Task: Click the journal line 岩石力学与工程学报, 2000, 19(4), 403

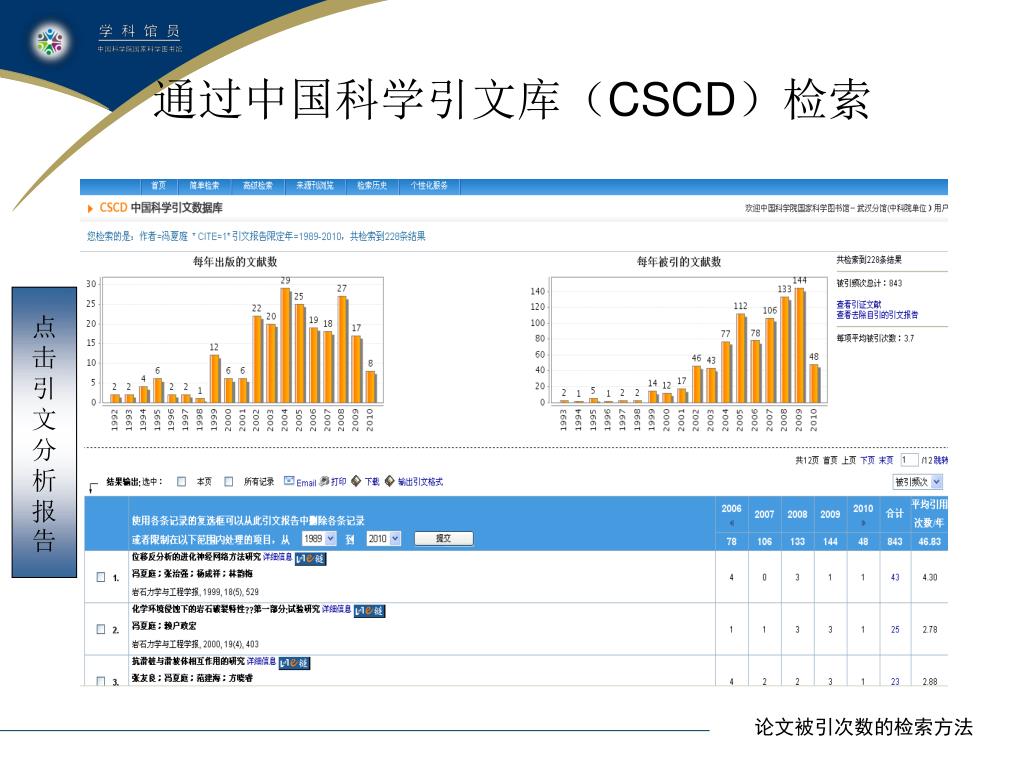Action: 195,644
